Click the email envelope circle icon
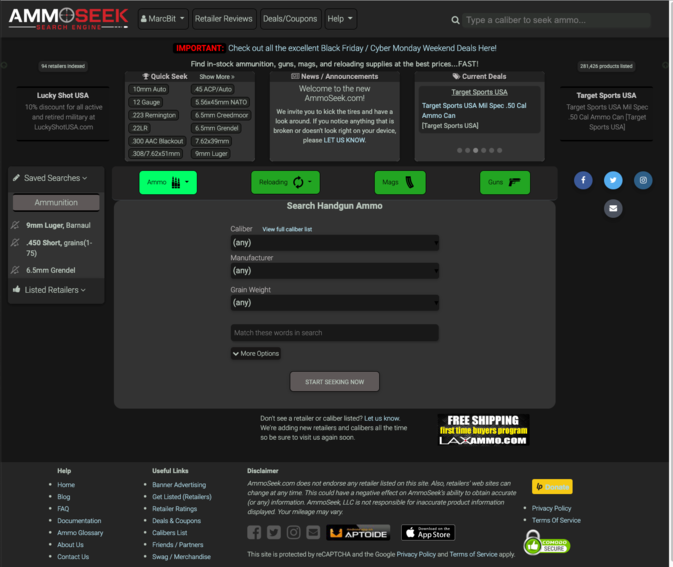 coord(613,209)
